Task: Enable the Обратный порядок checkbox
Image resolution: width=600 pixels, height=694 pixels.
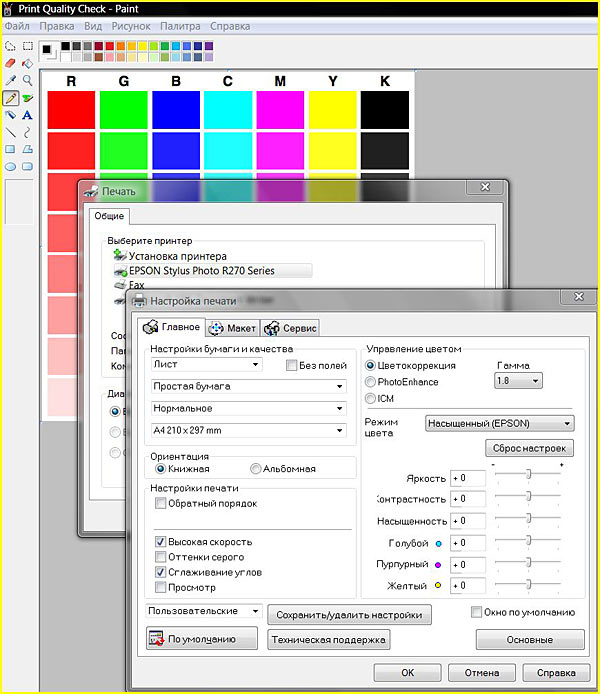Action: [x=161, y=503]
